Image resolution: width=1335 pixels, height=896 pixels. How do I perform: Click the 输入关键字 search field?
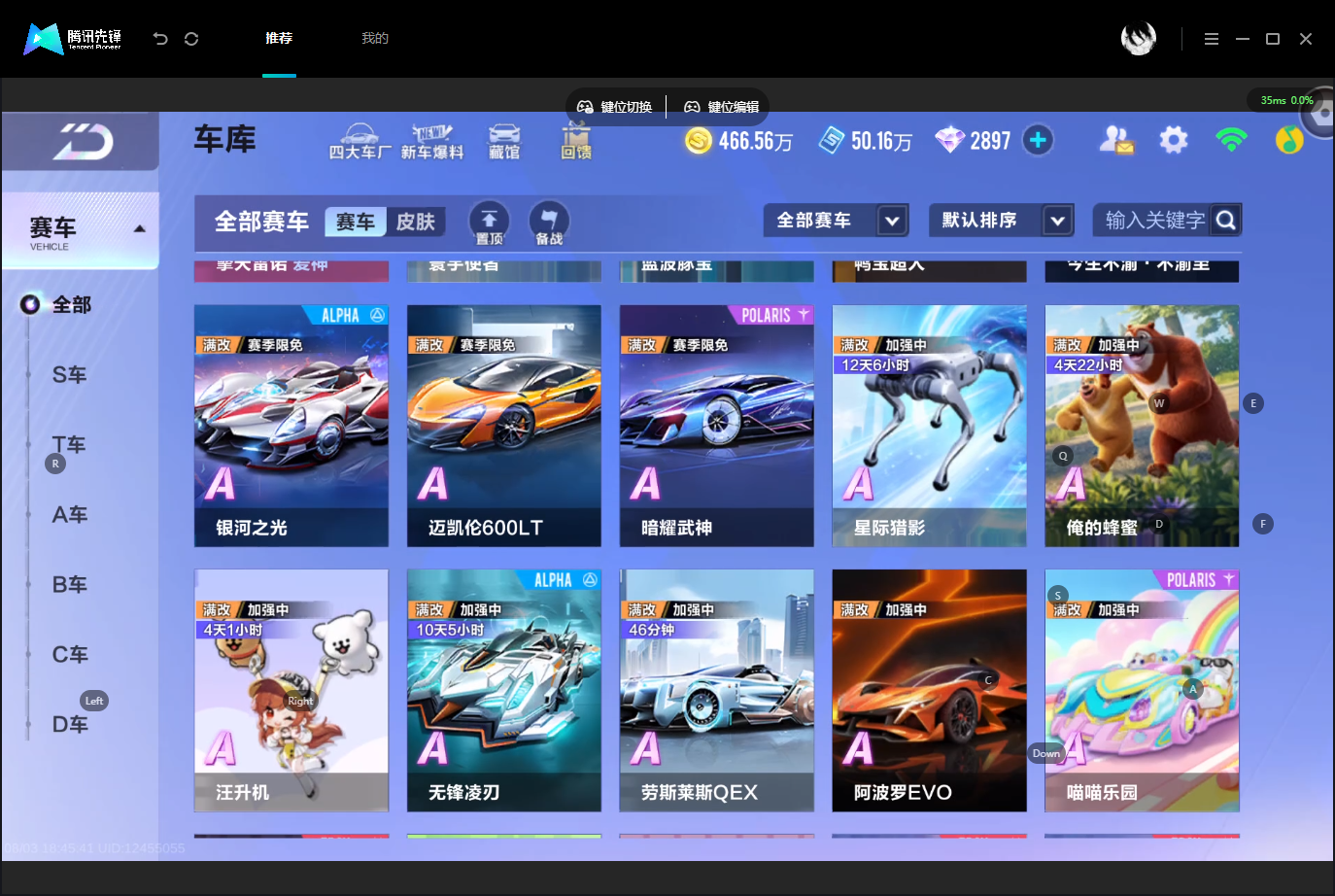[1155, 221]
